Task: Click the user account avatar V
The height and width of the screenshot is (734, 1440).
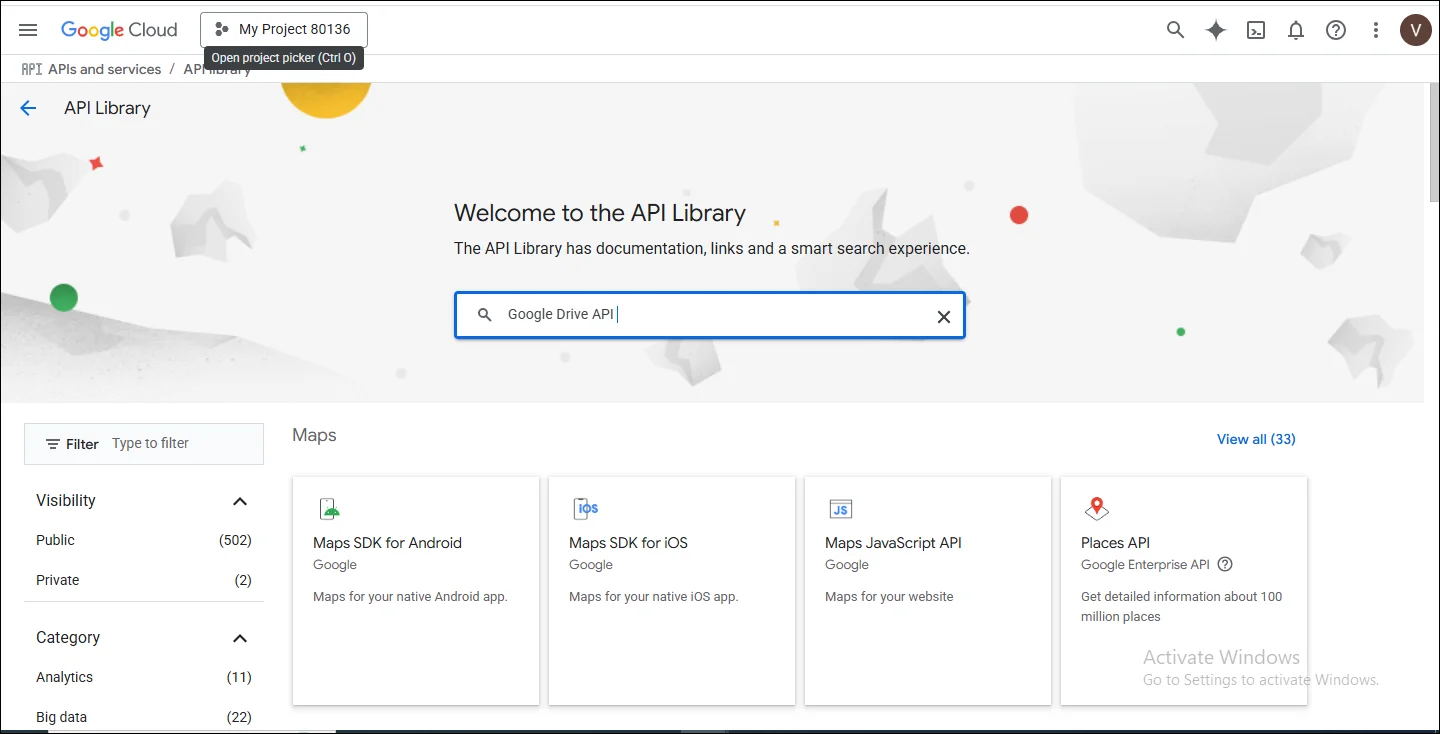Action: click(x=1416, y=30)
